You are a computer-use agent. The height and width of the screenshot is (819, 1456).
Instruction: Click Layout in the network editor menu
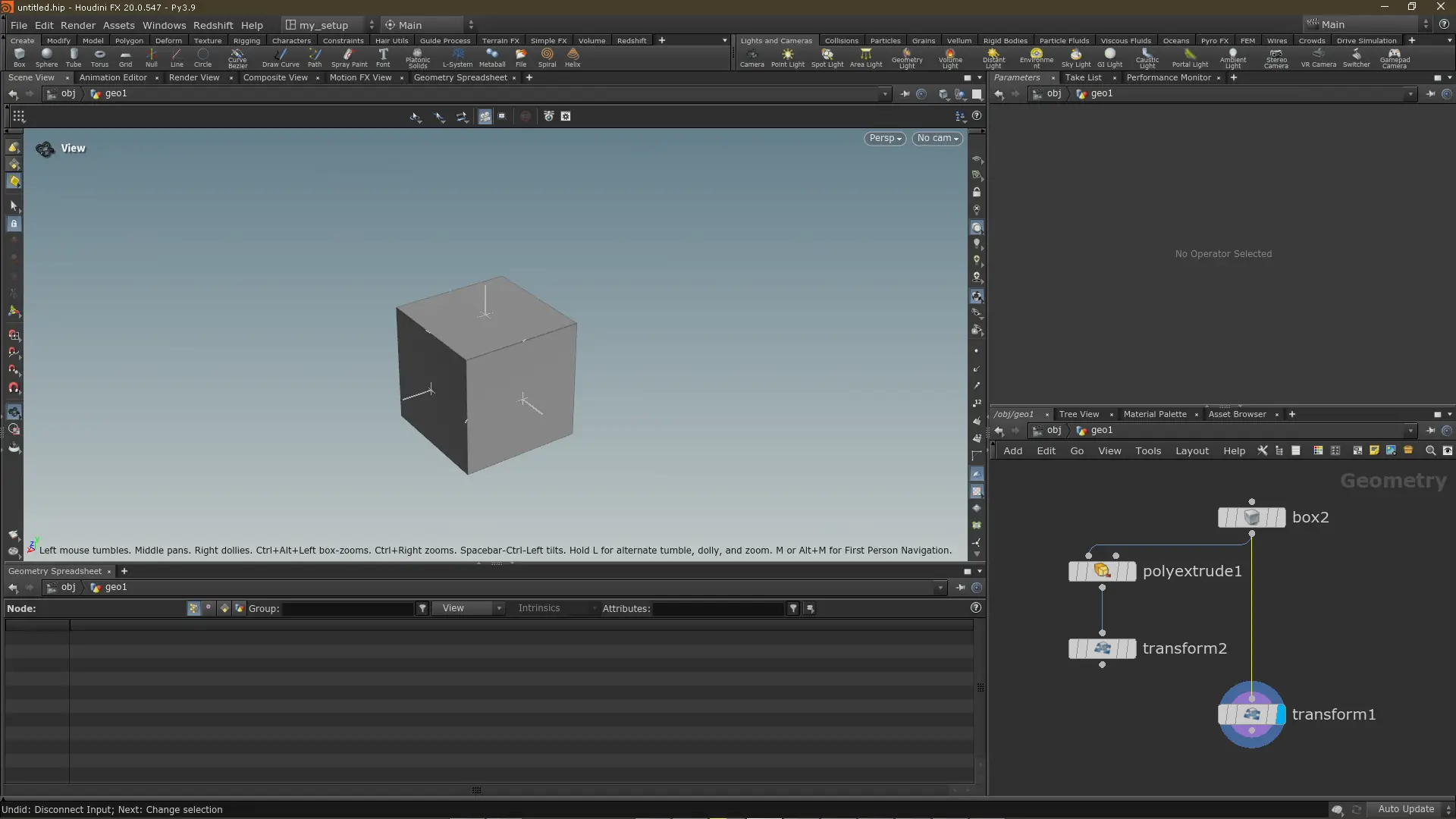click(x=1191, y=450)
